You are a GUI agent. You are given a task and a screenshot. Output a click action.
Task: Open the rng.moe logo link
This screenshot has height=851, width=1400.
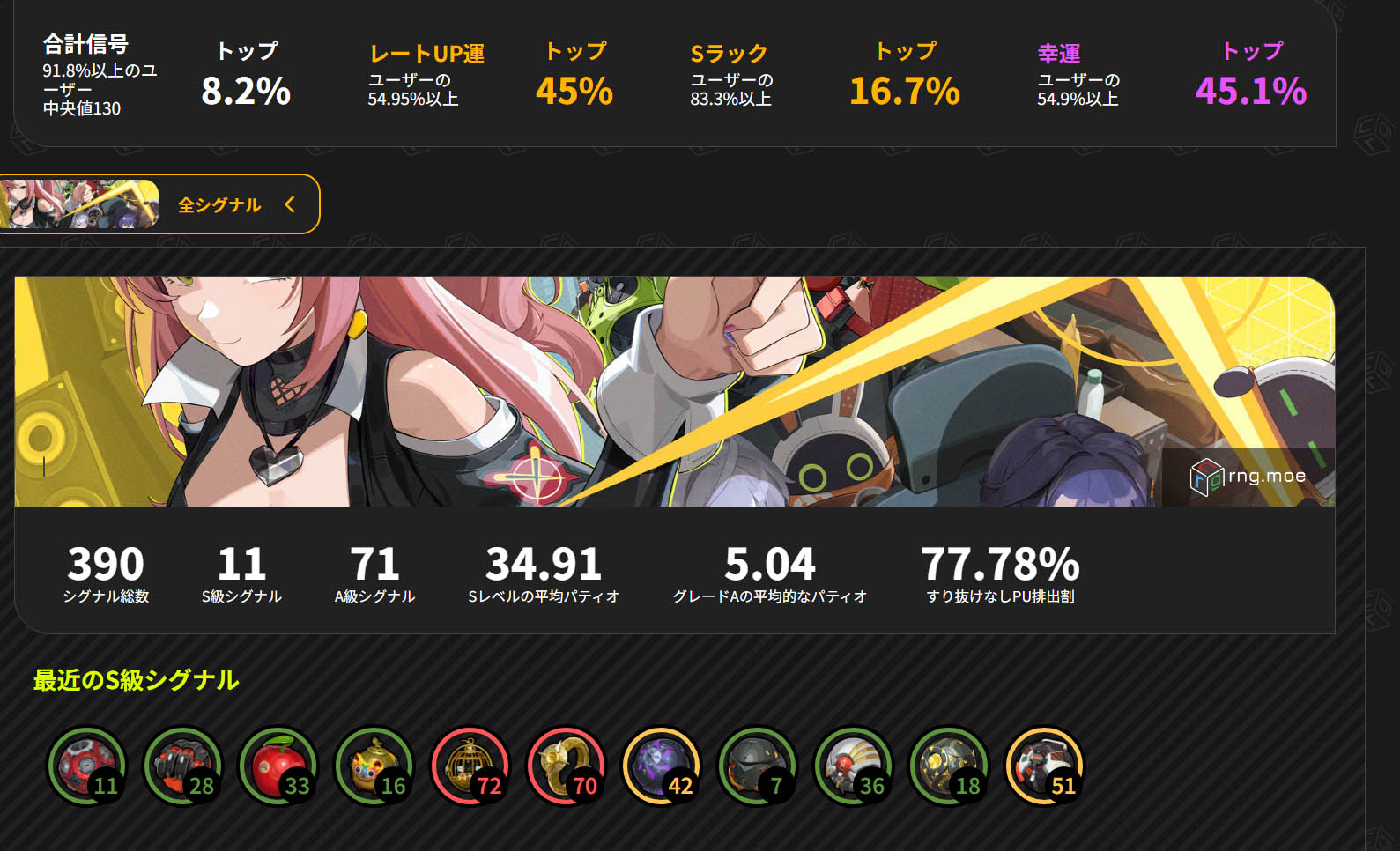pos(1248,477)
